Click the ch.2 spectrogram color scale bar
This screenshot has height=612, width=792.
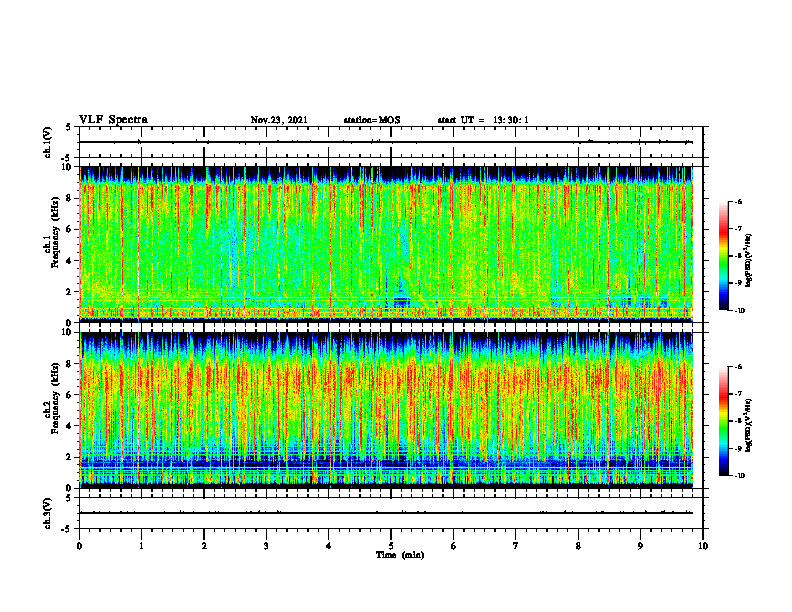[x=723, y=421]
